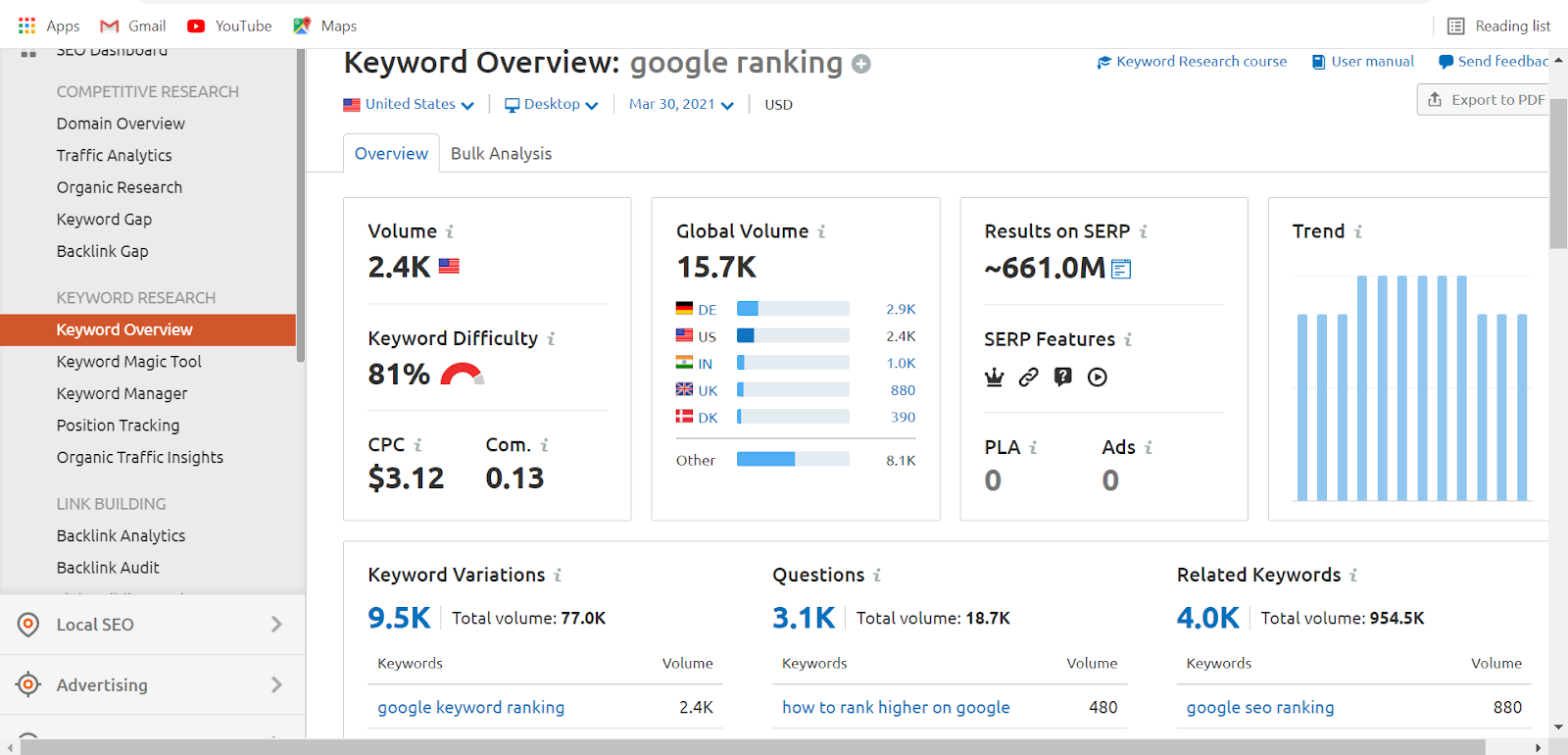Click the Com. info icon
1568x755 pixels.
pos(544,445)
